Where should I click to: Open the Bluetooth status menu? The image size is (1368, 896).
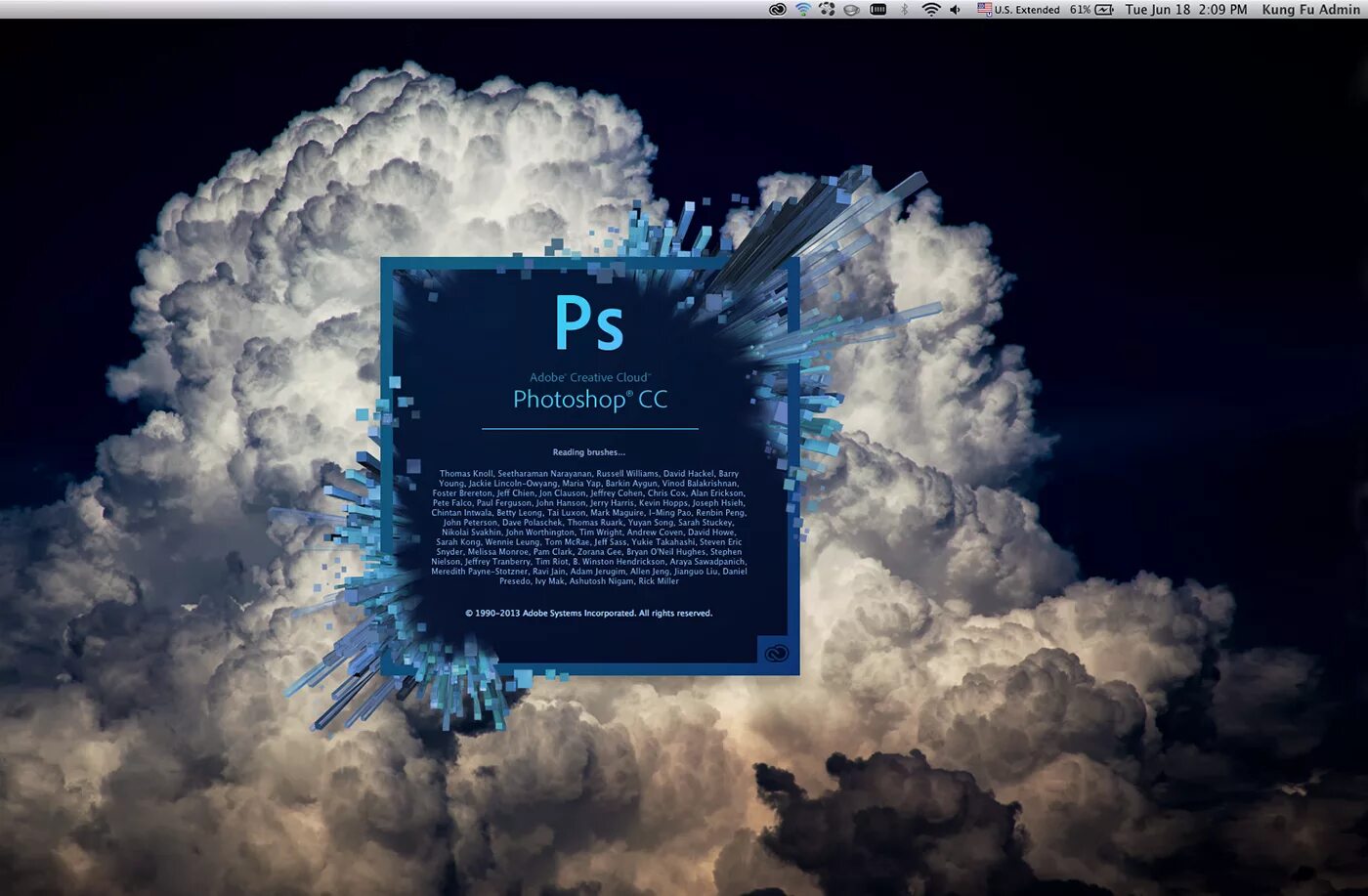click(x=905, y=10)
